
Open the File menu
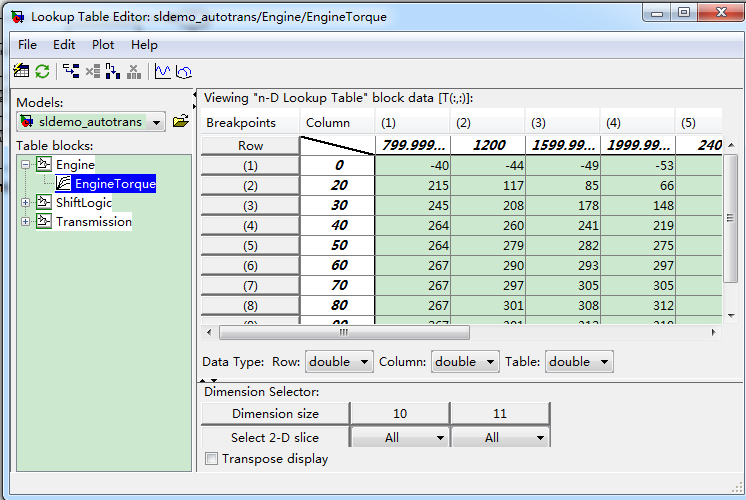point(27,45)
